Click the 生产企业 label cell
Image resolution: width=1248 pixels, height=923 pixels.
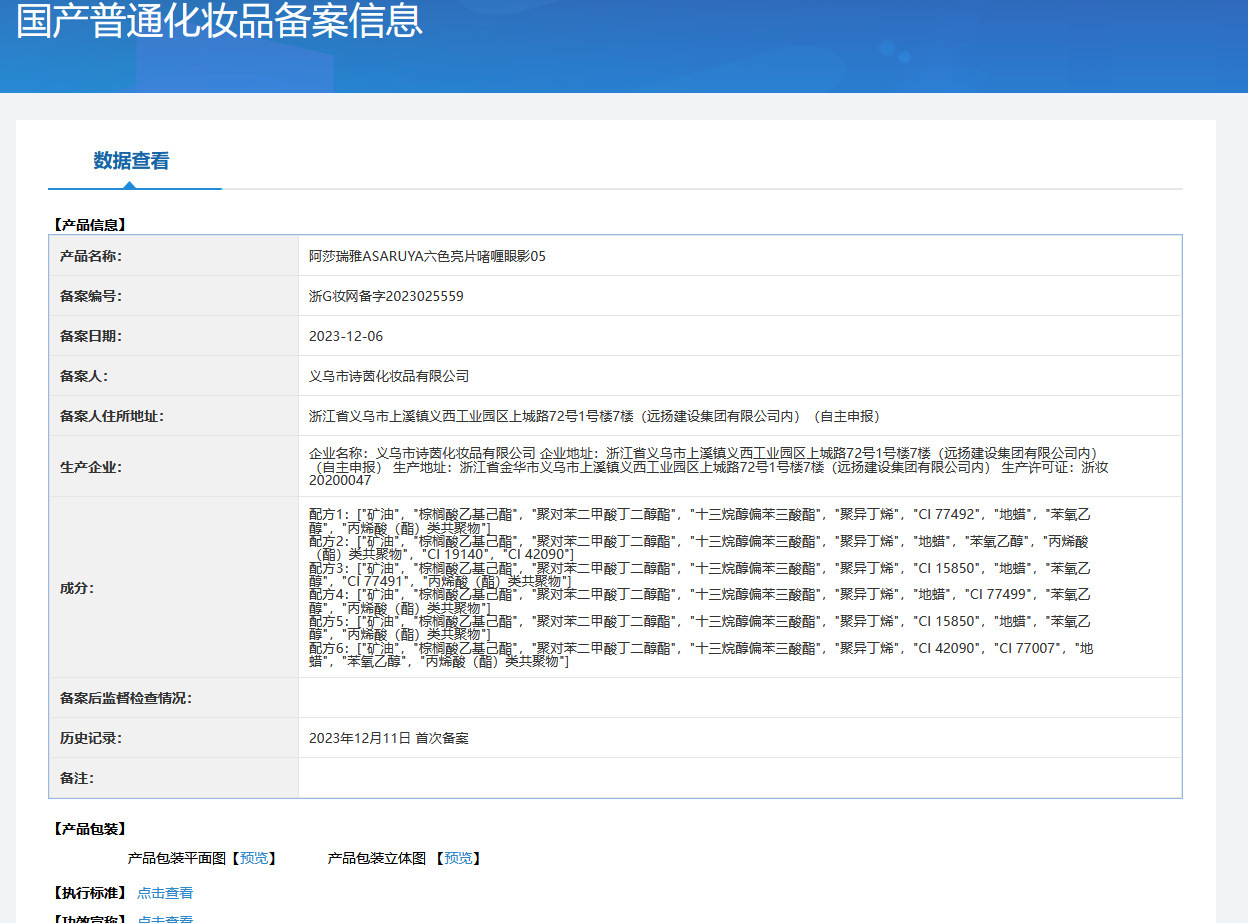[x=174, y=466]
